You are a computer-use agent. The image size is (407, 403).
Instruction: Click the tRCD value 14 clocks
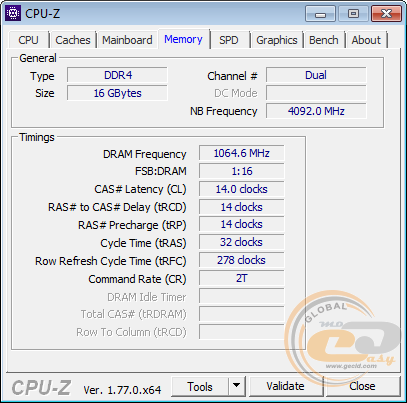(242, 207)
